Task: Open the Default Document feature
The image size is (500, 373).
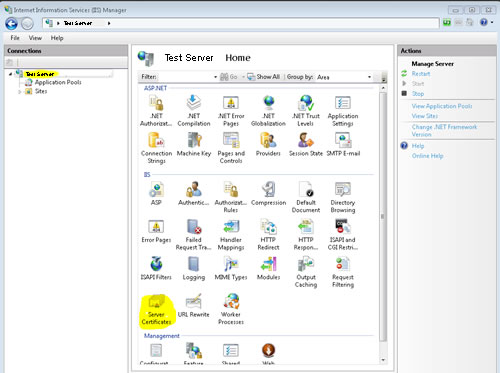Action: 306,197
